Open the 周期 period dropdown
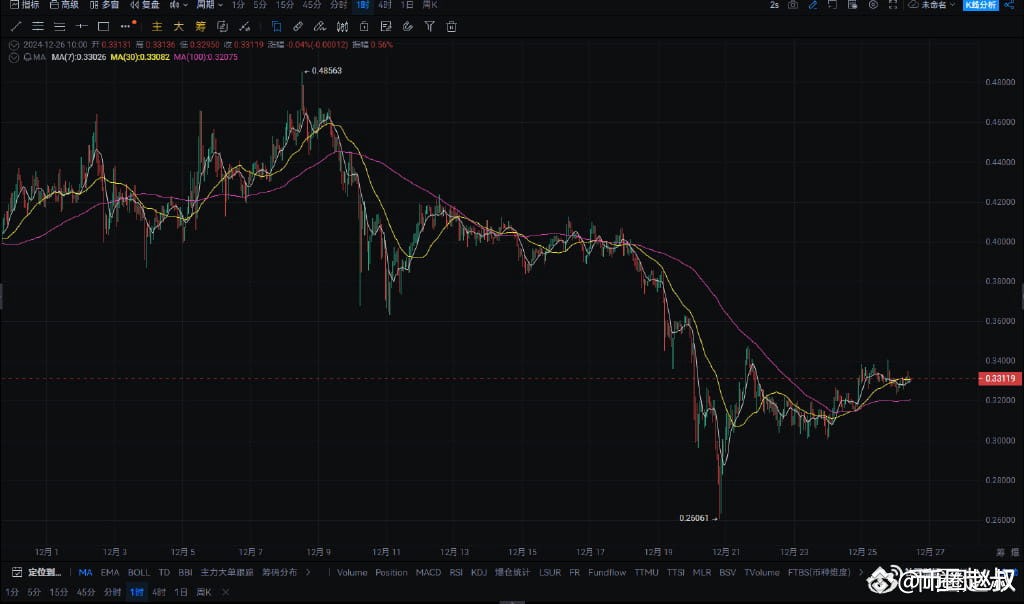Viewport: 1024px width, 604px height. tap(210, 5)
